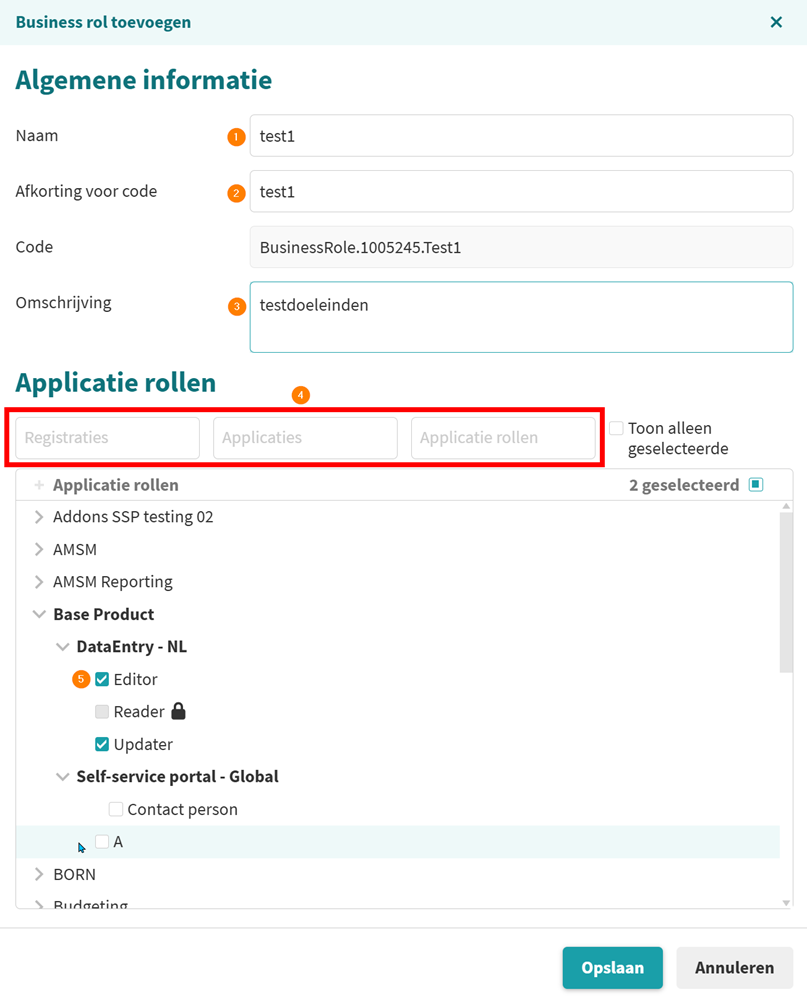Expand the AMSM tree node
The height and width of the screenshot is (1005, 807).
tap(39, 549)
